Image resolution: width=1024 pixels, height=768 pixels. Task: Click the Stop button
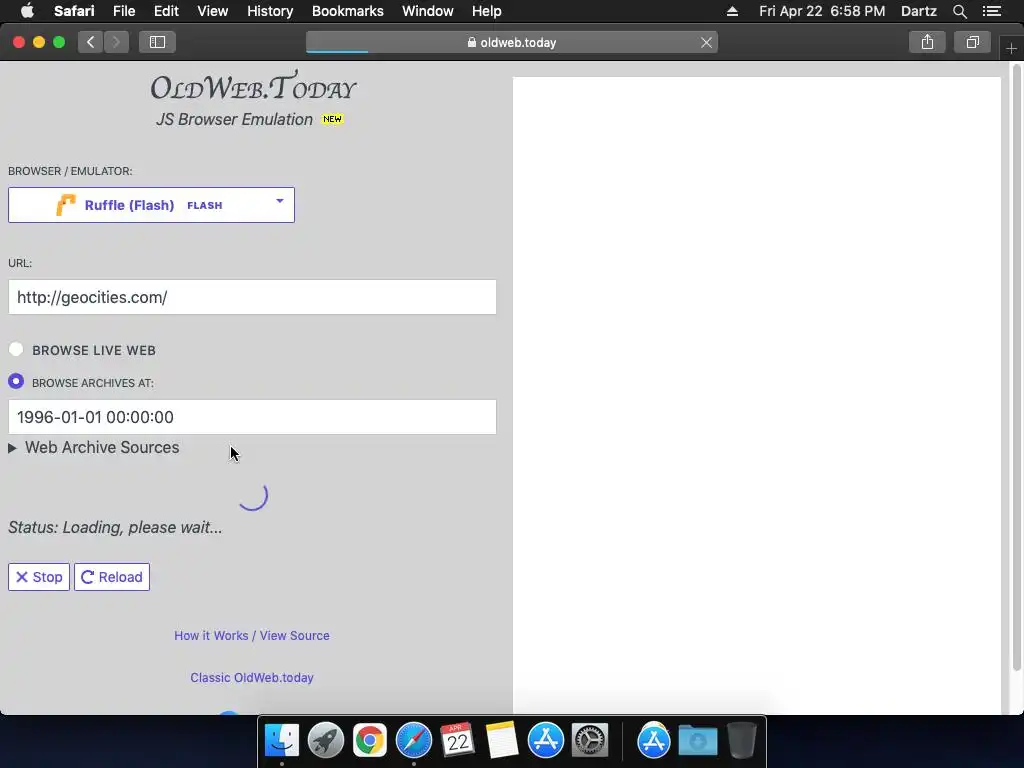click(x=39, y=577)
